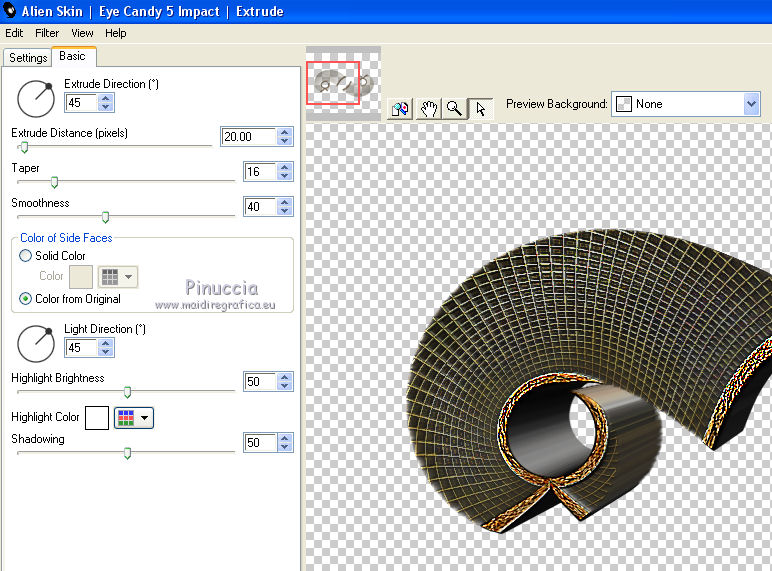This screenshot has width=772, height=571.
Task: Increase Smoothness with up arrow
Action: (285, 202)
